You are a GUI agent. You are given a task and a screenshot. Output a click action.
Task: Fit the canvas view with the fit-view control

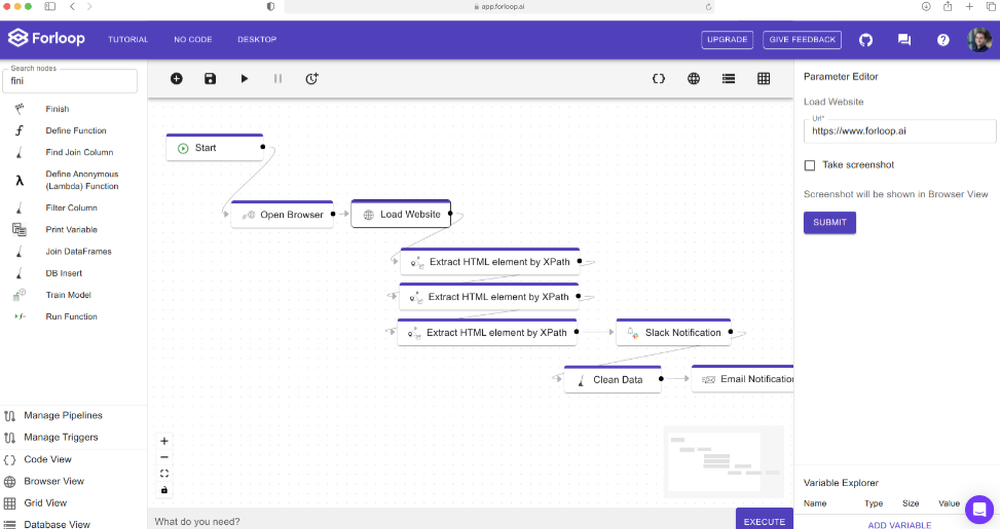(164, 473)
